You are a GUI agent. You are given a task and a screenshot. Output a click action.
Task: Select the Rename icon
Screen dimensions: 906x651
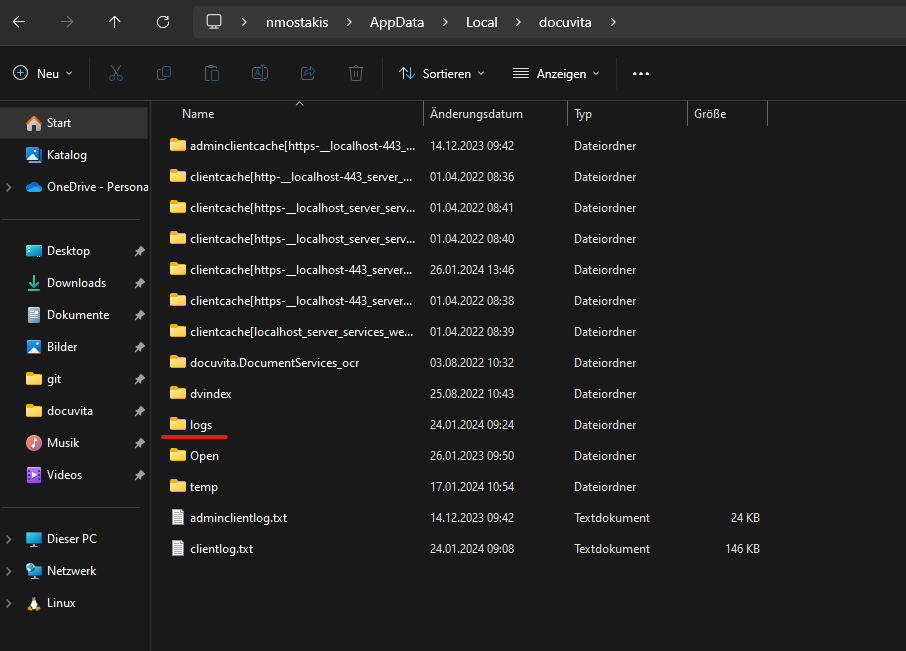point(260,73)
